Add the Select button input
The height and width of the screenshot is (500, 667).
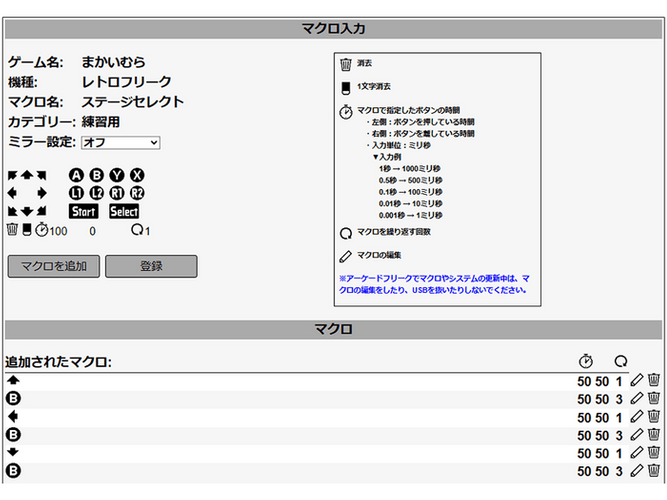pyautogui.click(x=124, y=211)
